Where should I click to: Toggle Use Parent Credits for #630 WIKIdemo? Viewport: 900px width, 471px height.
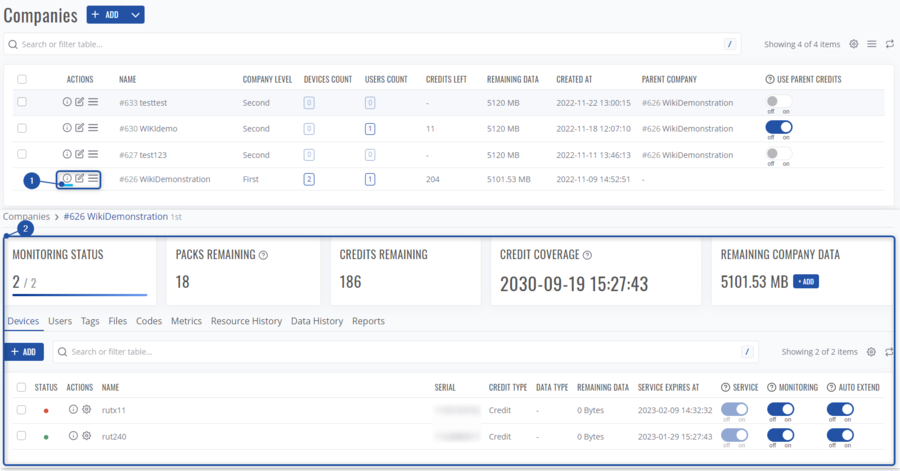pos(779,128)
